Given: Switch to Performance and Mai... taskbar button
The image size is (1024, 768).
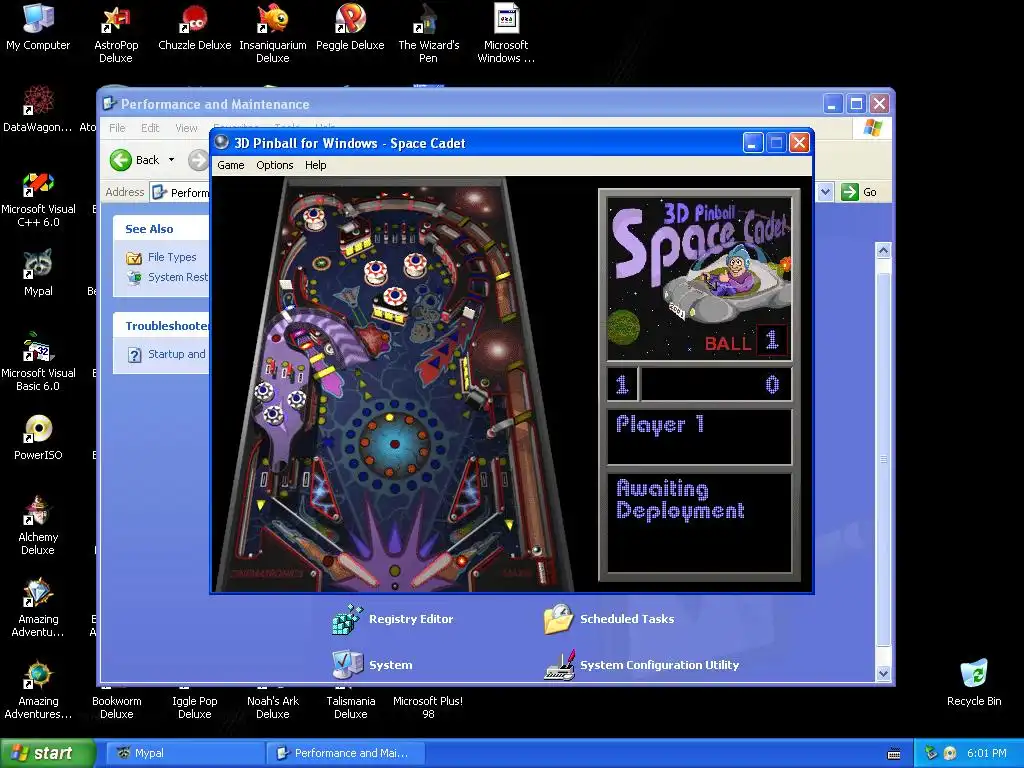Looking at the screenshot, I should (346, 753).
